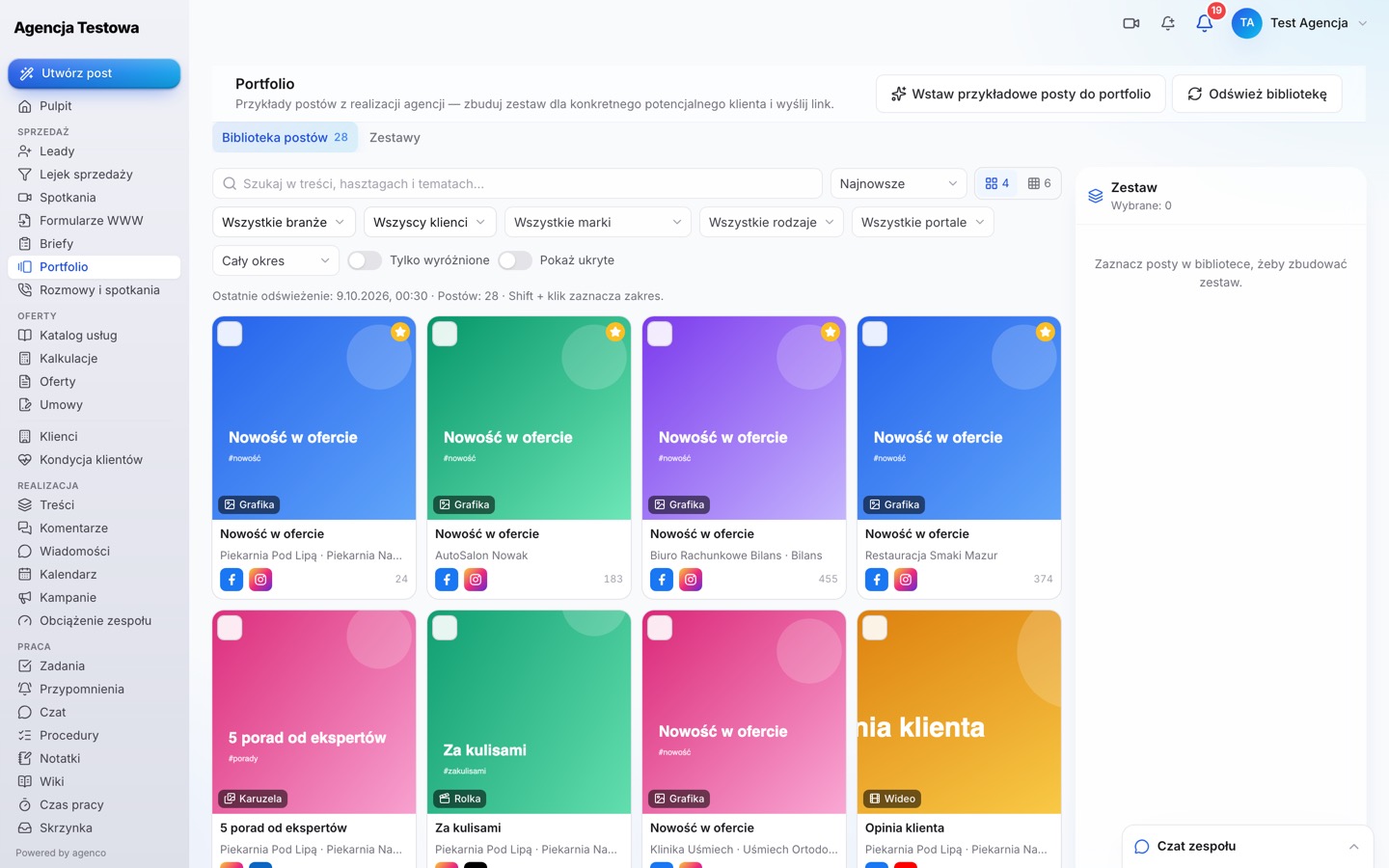Screen dimensions: 1389x868
Task: Open Kalendarz from sidebar
Action: tap(95, 575)
